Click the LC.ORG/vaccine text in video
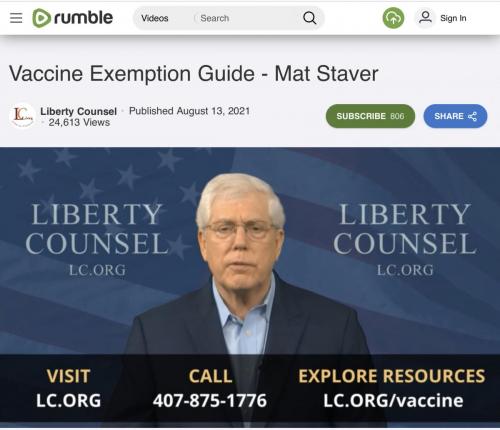This screenshot has width=500, height=430. click(x=393, y=400)
